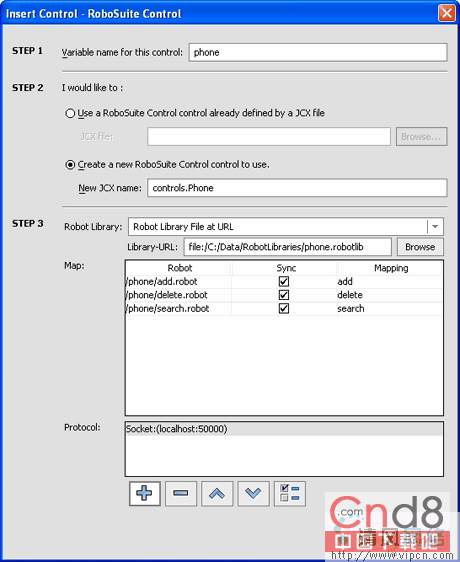Uncheck Sync for /phone/delete.robot
This screenshot has width=460, height=562.
click(284, 295)
